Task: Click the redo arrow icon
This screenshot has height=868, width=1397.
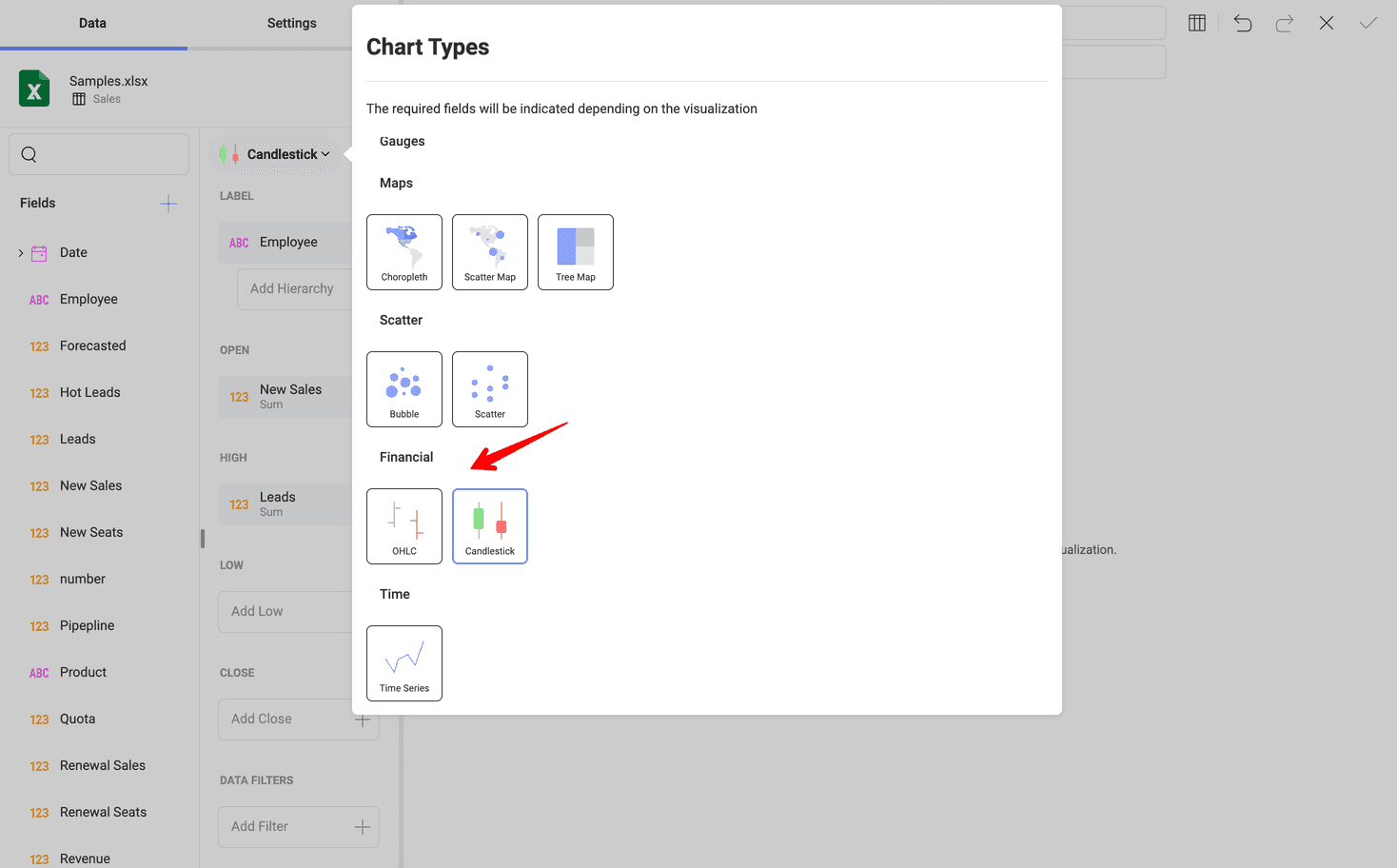Action: point(1285,23)
